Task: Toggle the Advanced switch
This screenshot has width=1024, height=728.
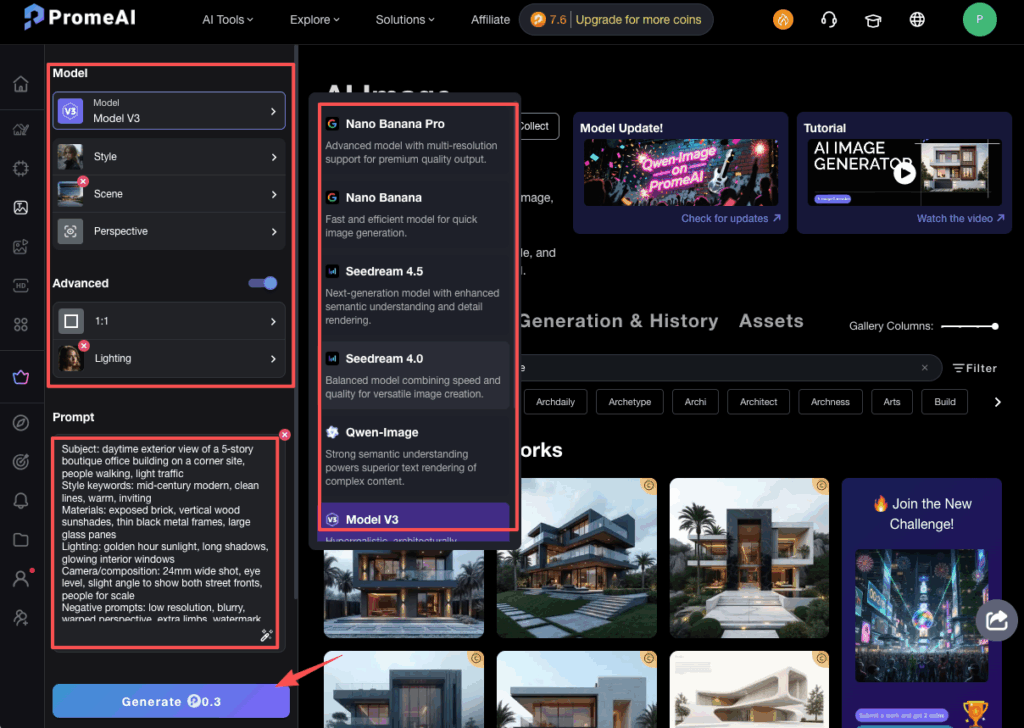Action: click(263, 283)
